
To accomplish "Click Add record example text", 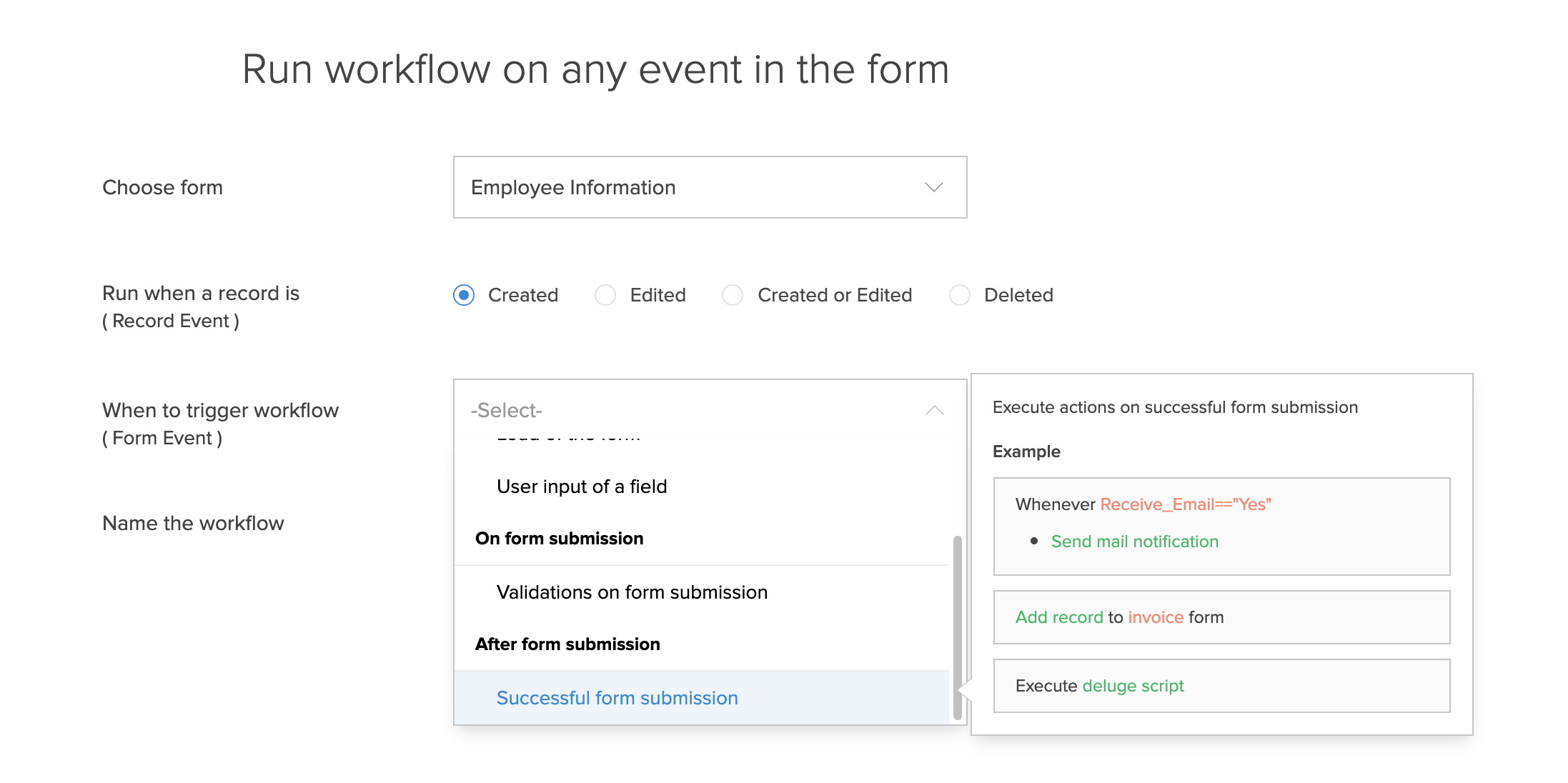I will [1059, 617].
